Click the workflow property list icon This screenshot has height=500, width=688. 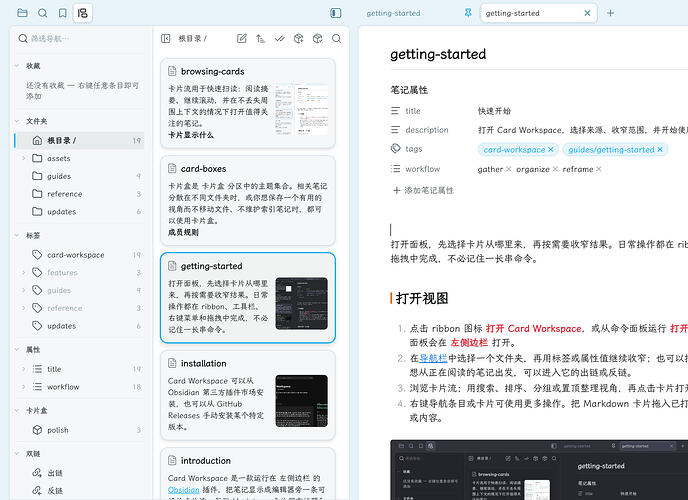click(395, 168)
